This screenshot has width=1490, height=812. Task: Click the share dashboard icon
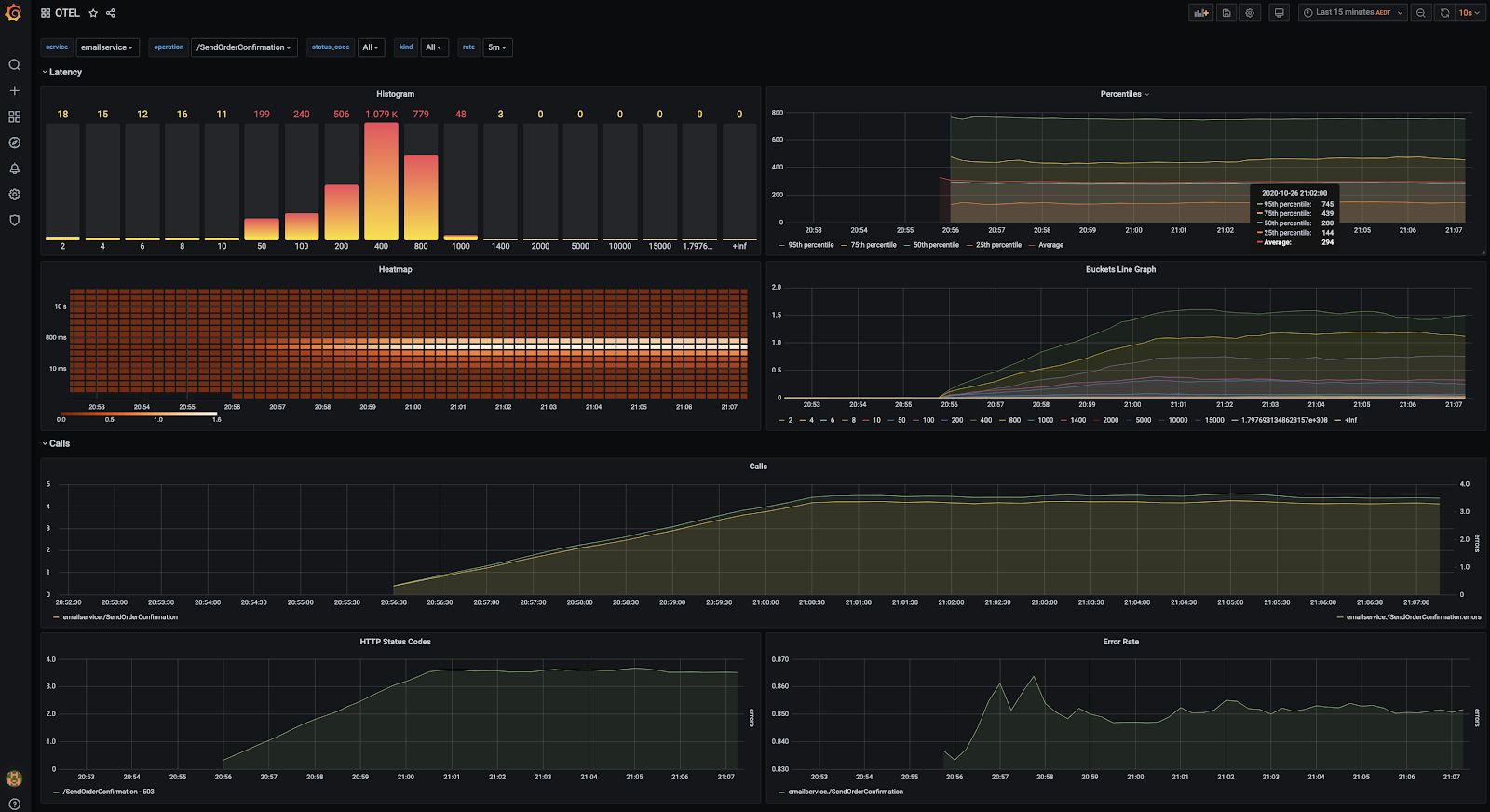click(x=111, y=13)
